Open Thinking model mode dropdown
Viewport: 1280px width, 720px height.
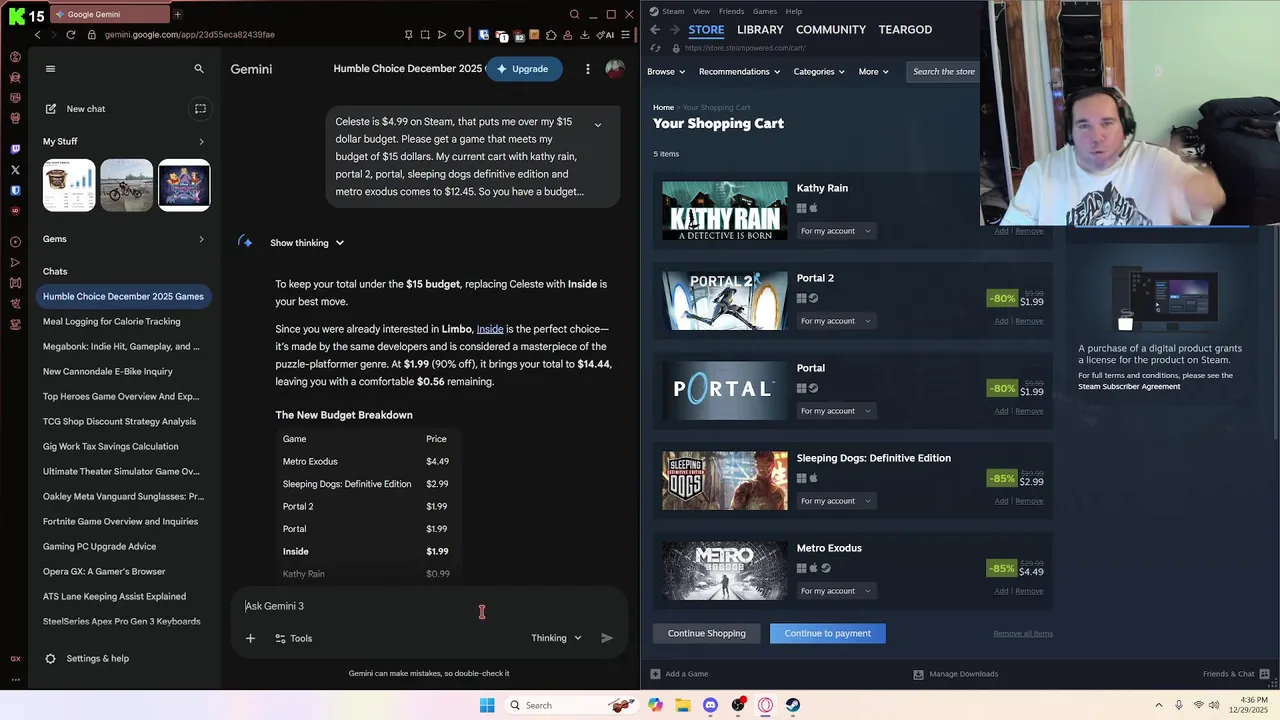(556, 638)
